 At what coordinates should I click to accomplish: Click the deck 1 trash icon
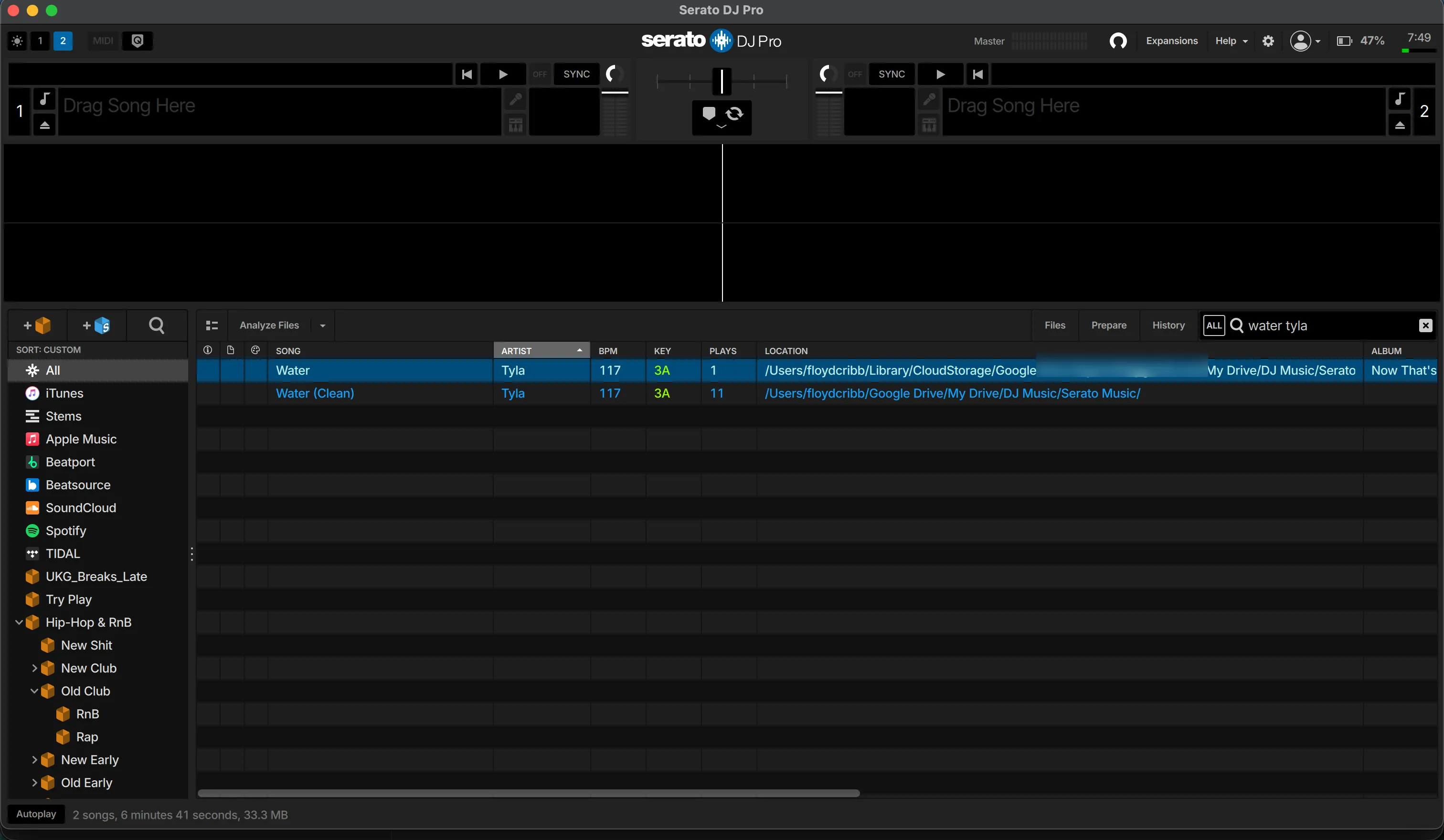tap(515, 124)
